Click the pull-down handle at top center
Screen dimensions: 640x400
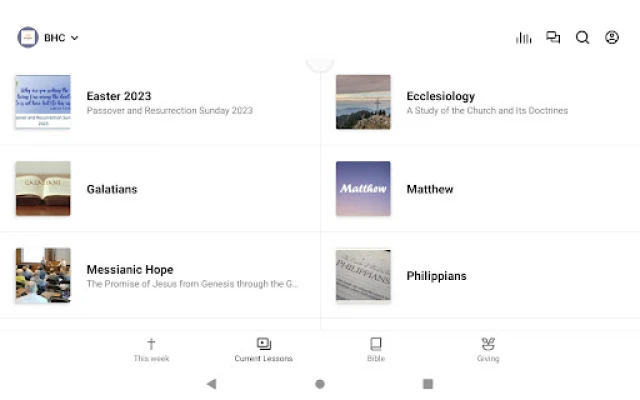pos(320,66)
